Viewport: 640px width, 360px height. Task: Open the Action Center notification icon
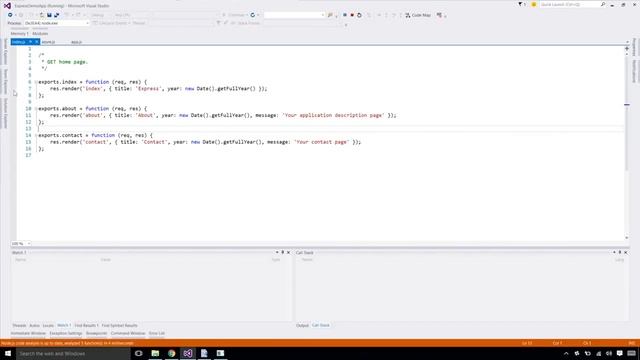coord(620,353)
